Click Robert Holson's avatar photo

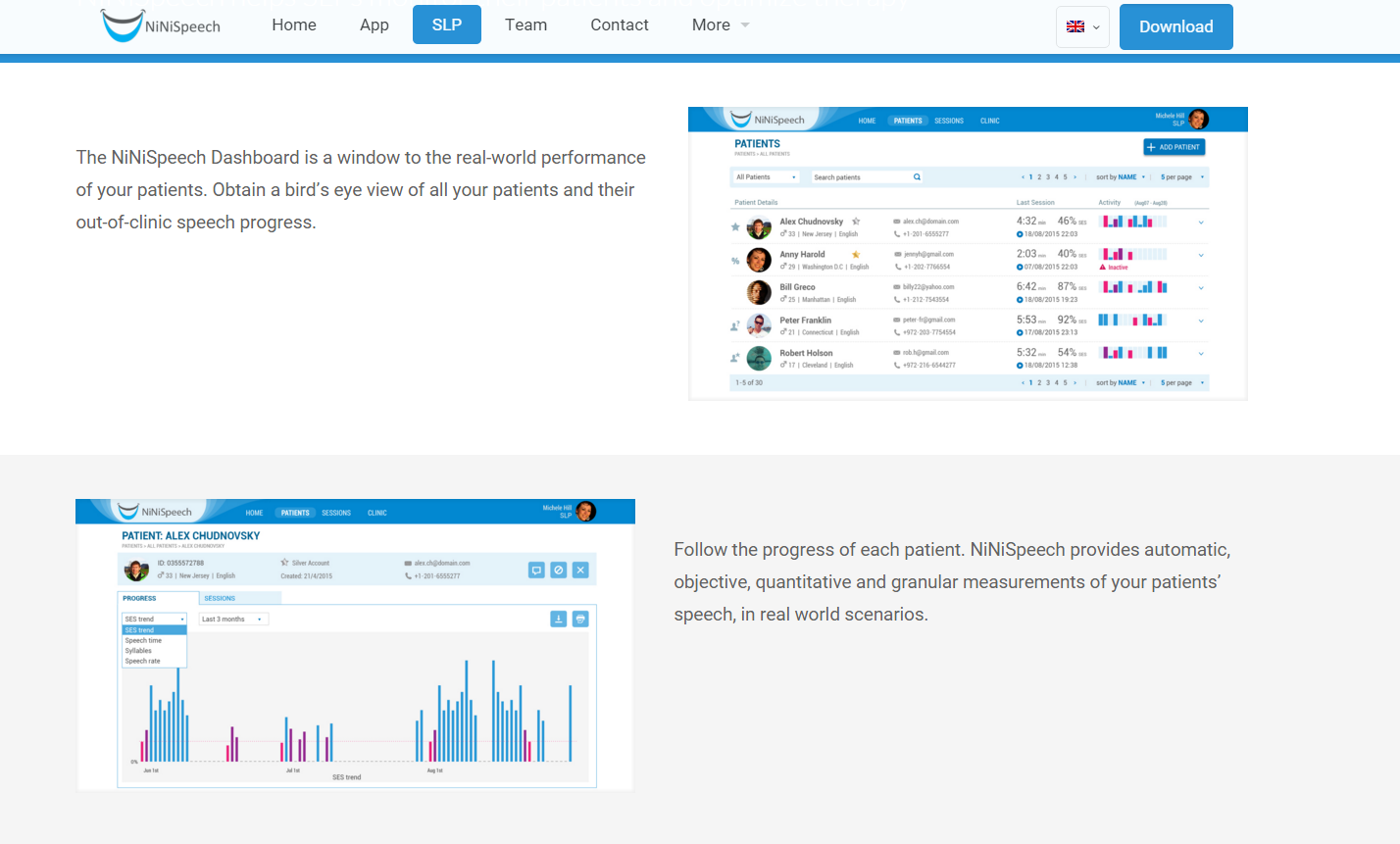coord(759,359)
